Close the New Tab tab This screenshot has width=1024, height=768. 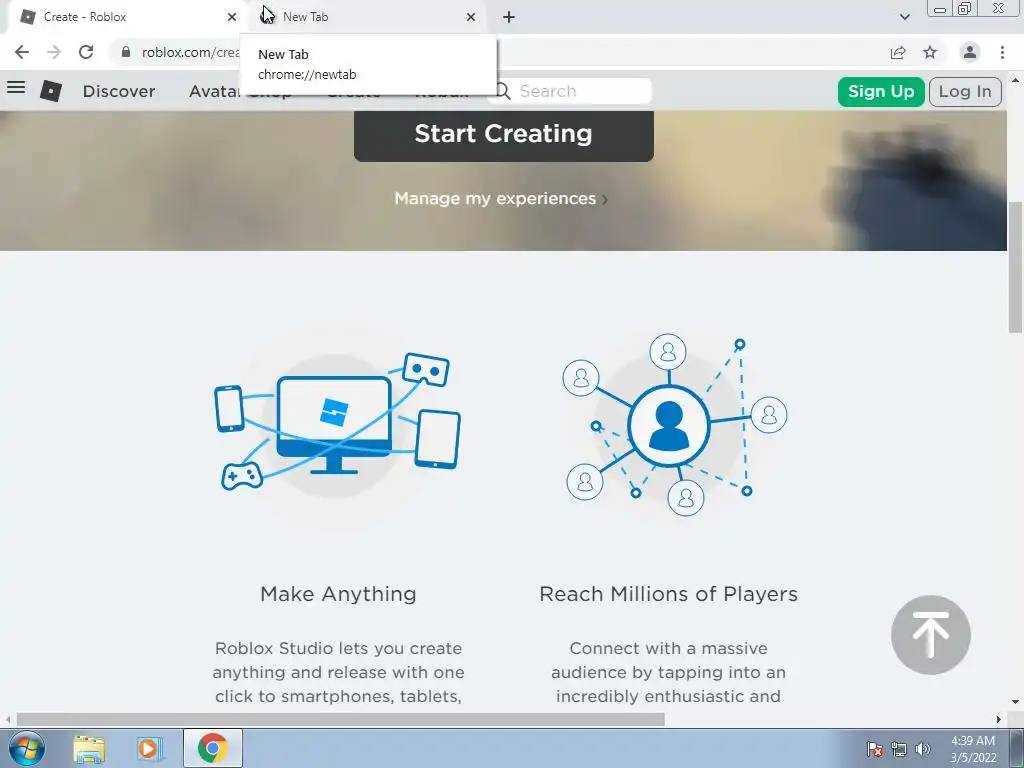click(x=471, y=17)
